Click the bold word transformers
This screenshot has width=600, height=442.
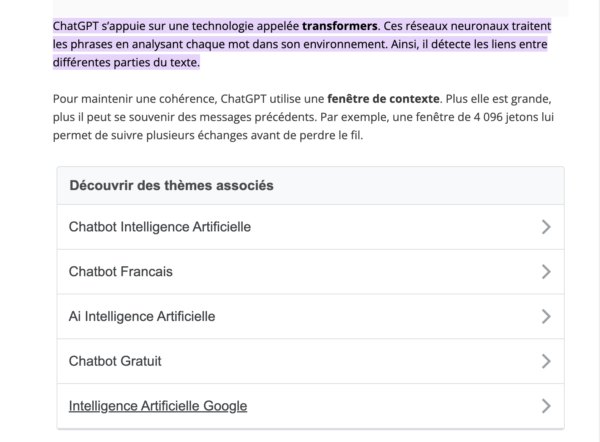[340, 26]
